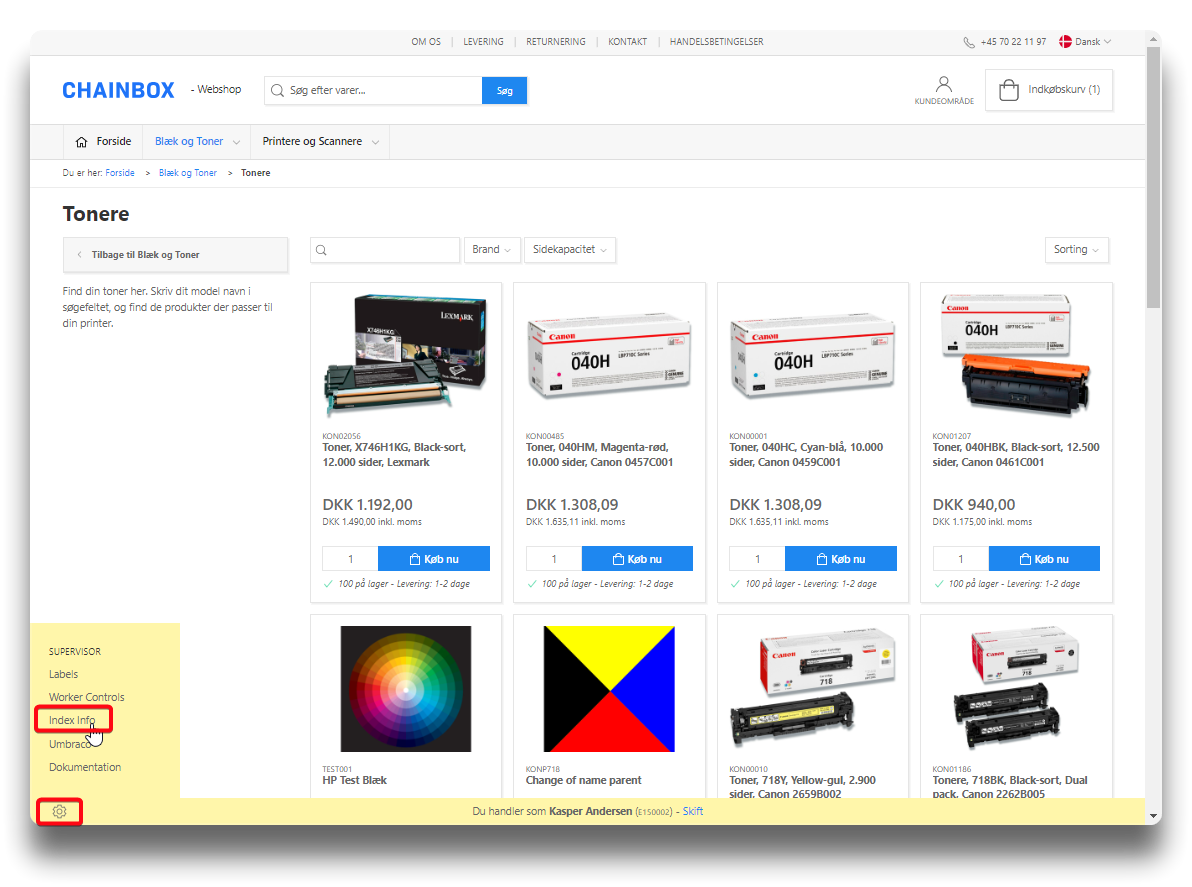
Task: Click the Skift link in bottom bar
Action: click(x=693, y=811)
